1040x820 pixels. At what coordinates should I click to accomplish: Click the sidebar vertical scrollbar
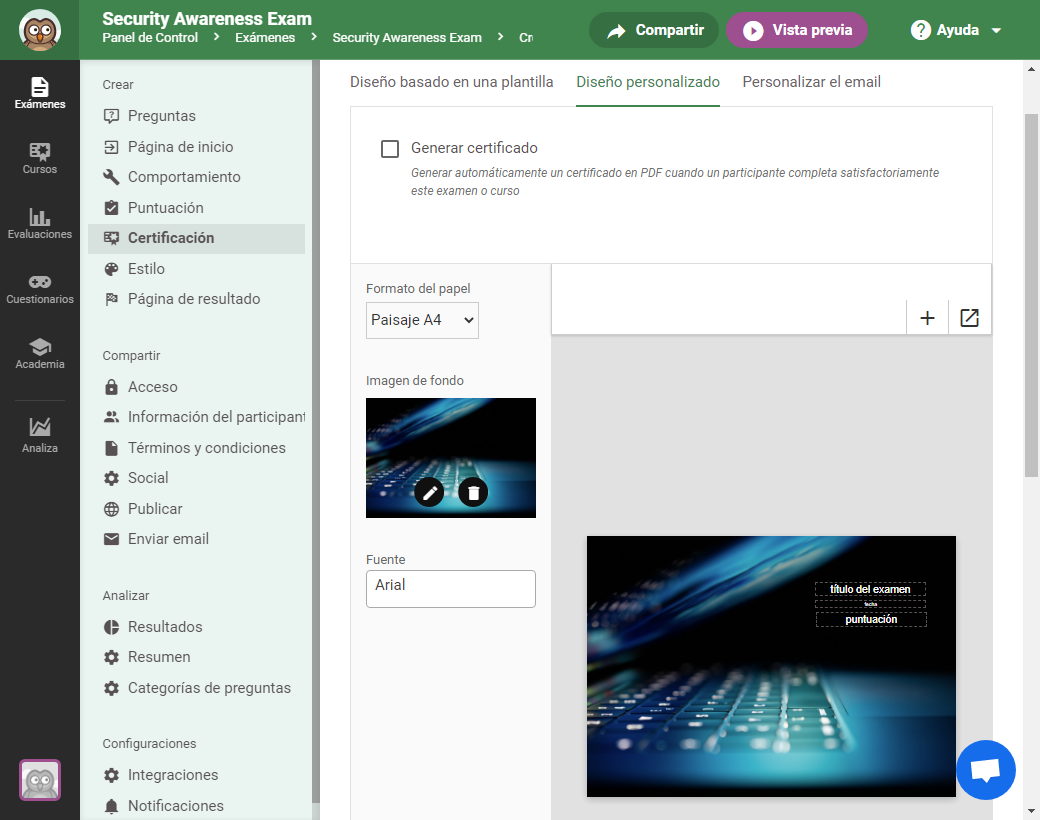(316, 431)
